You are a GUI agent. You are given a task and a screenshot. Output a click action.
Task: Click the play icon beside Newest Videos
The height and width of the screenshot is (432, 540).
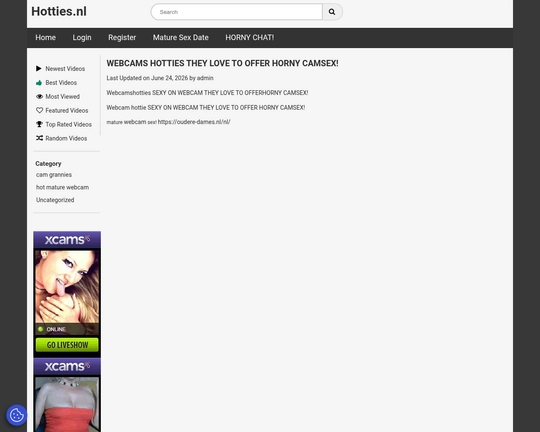click(x=39, y=69)
